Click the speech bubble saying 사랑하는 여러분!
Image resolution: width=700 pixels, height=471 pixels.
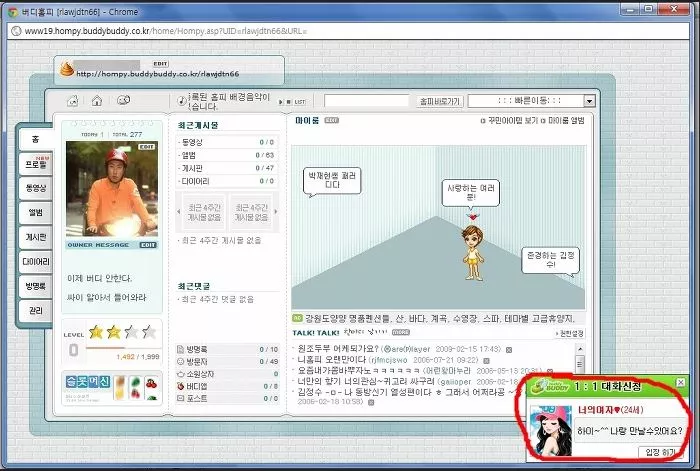click(471, 193)
